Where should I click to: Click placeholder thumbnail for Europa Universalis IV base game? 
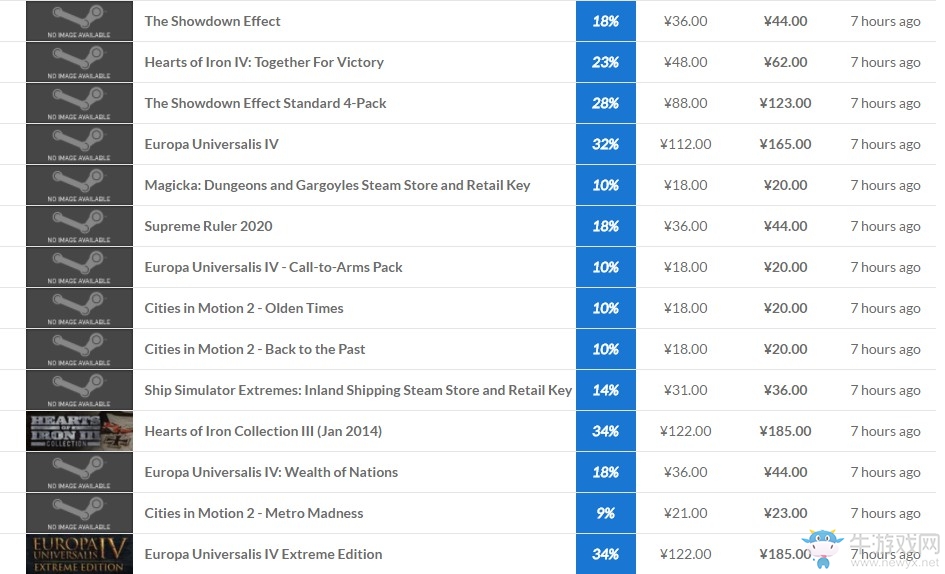pos(80,144)
